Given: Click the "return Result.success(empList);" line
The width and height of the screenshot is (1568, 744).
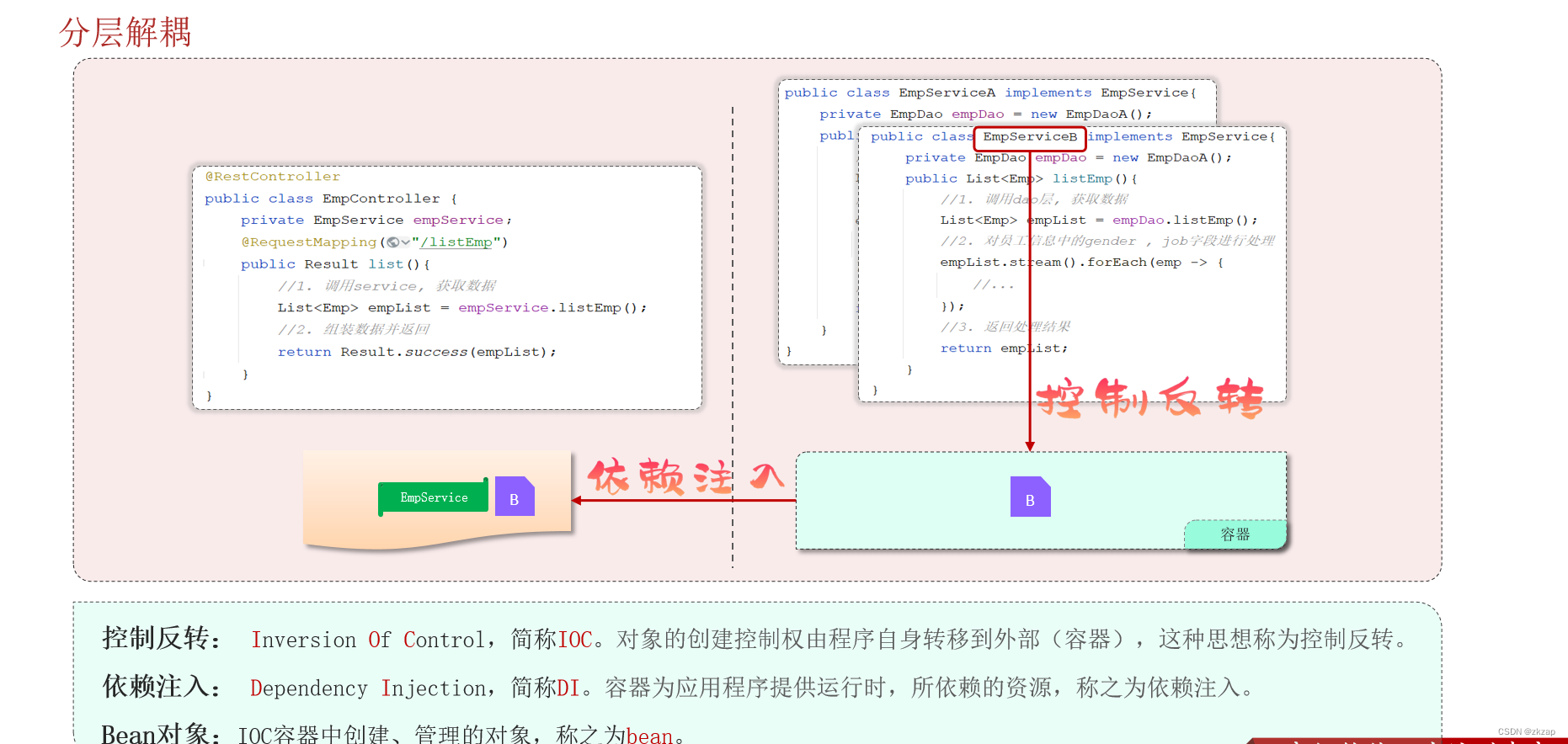Looking at the screenshot, I should pyautogui.click(x=417, y=352).
